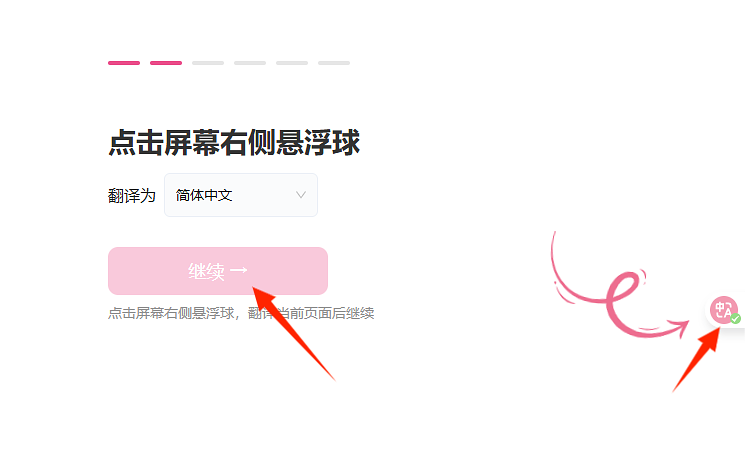The image size is (745, 450).
Task: Click the floating translate ball icon
Action: (x=723, y=310)
